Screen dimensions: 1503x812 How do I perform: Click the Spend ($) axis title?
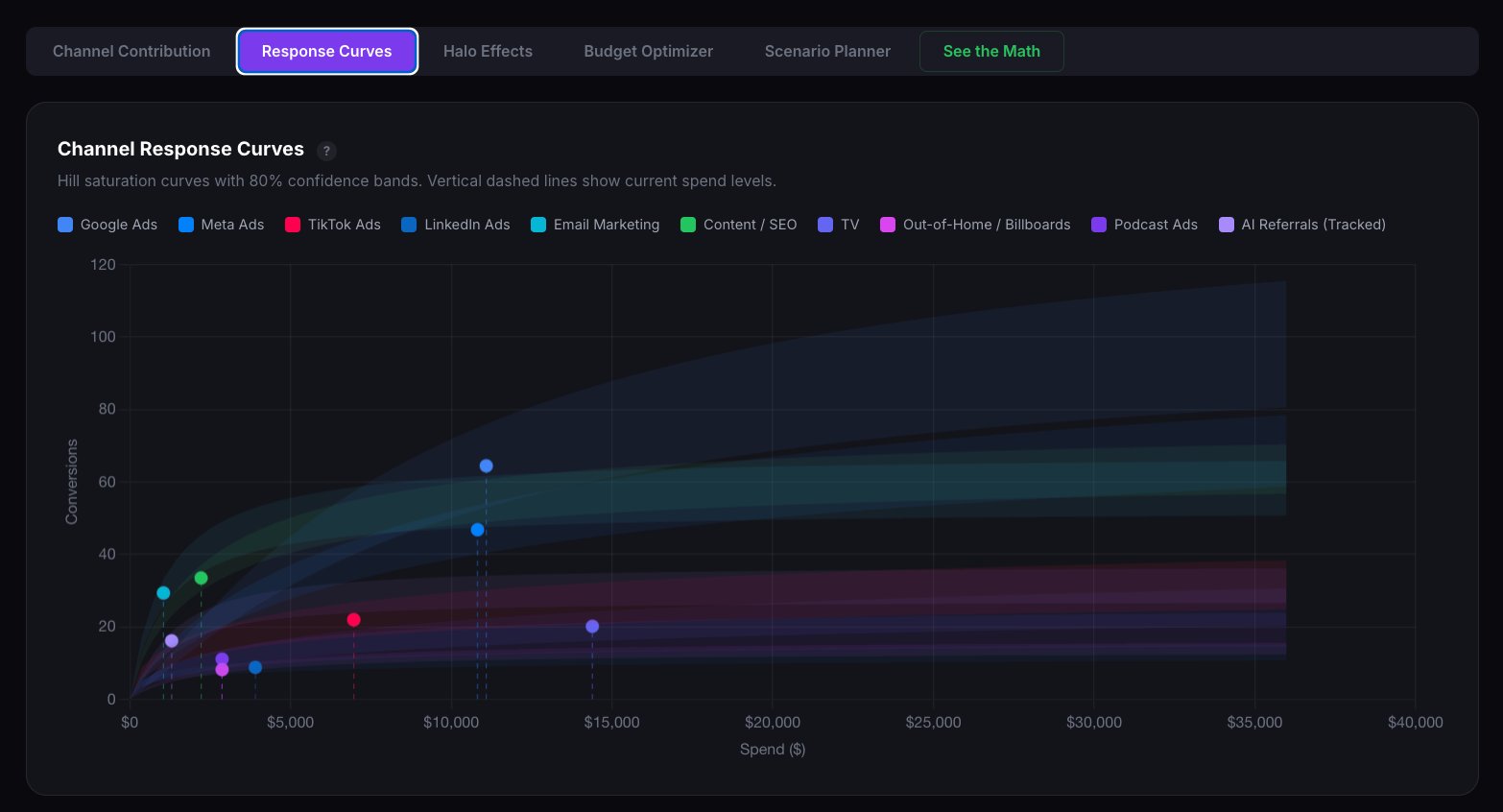pyautogui.click(x=773, y=750)
